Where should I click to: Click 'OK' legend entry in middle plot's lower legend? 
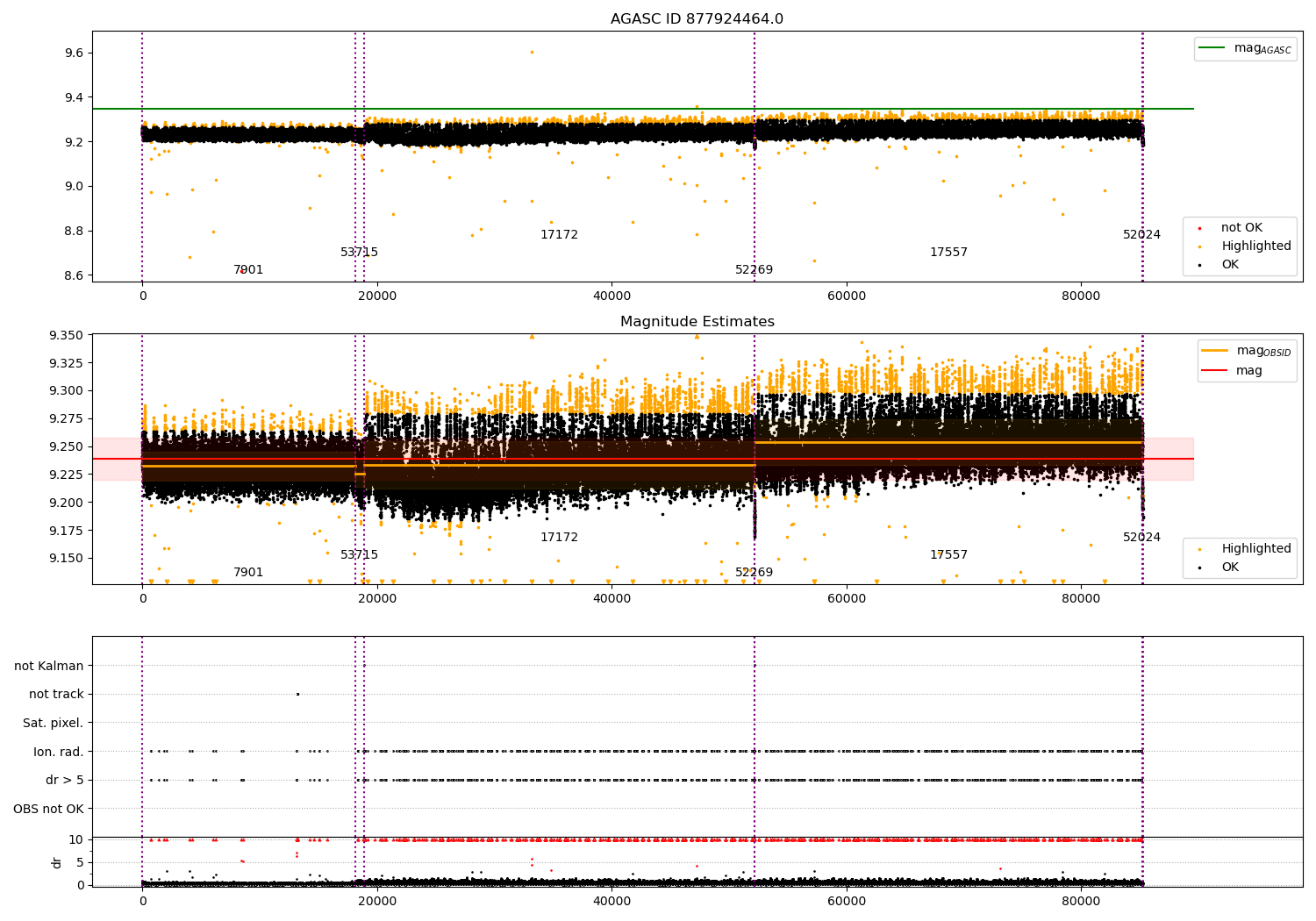click(x=1219, y=568)
